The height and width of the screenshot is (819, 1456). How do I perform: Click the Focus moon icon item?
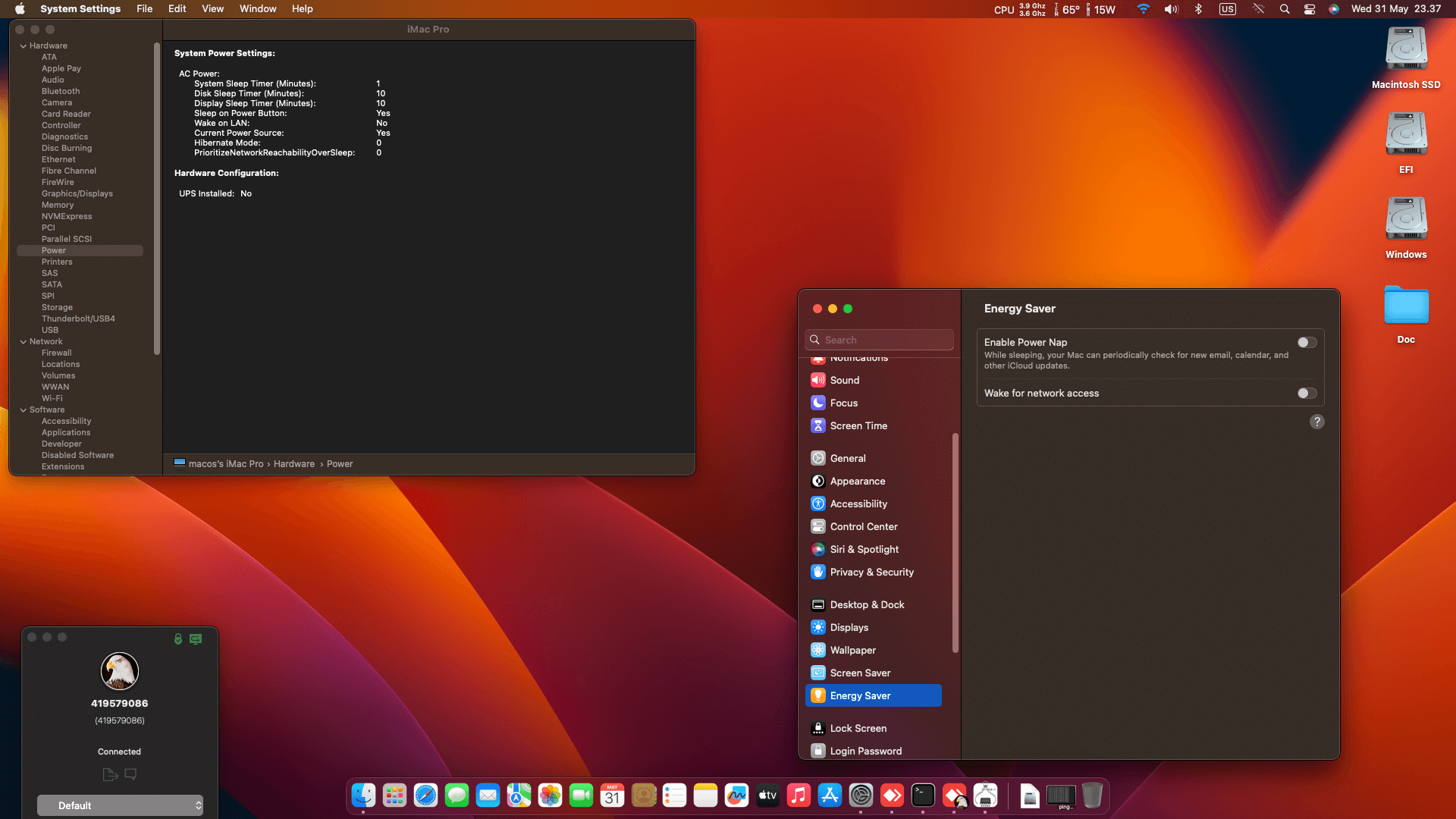click(x=818, y=403)
